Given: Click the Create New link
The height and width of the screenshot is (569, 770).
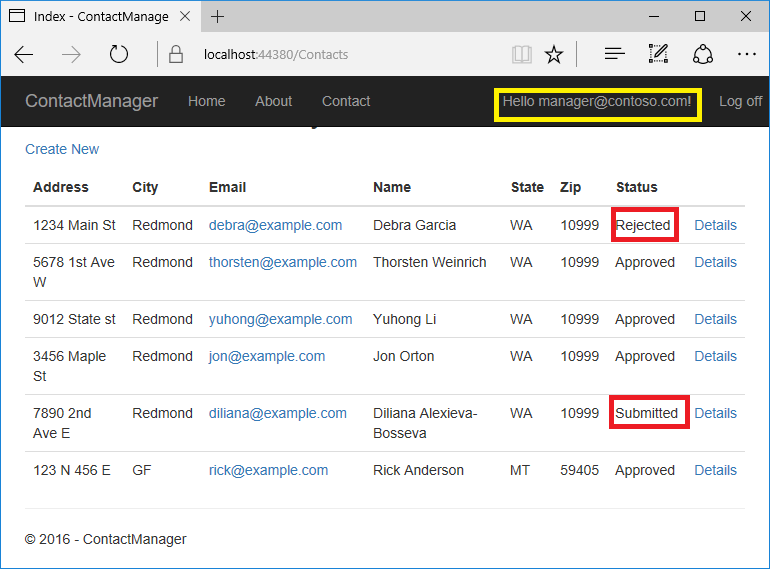Looking at the screenshot, I should click(x=62, y=149).
